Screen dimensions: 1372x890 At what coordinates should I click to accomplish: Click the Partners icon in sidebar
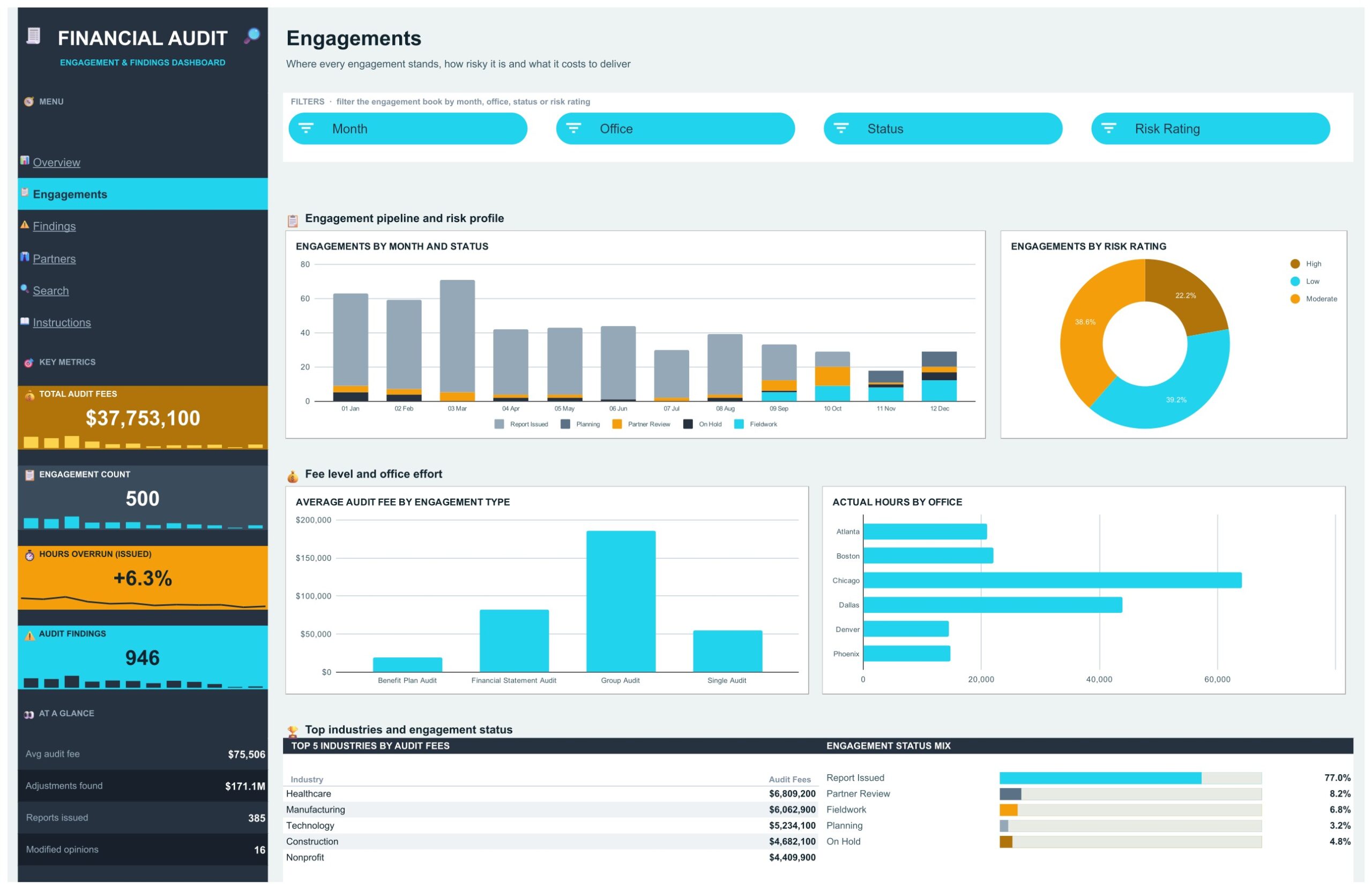point(25,257)
